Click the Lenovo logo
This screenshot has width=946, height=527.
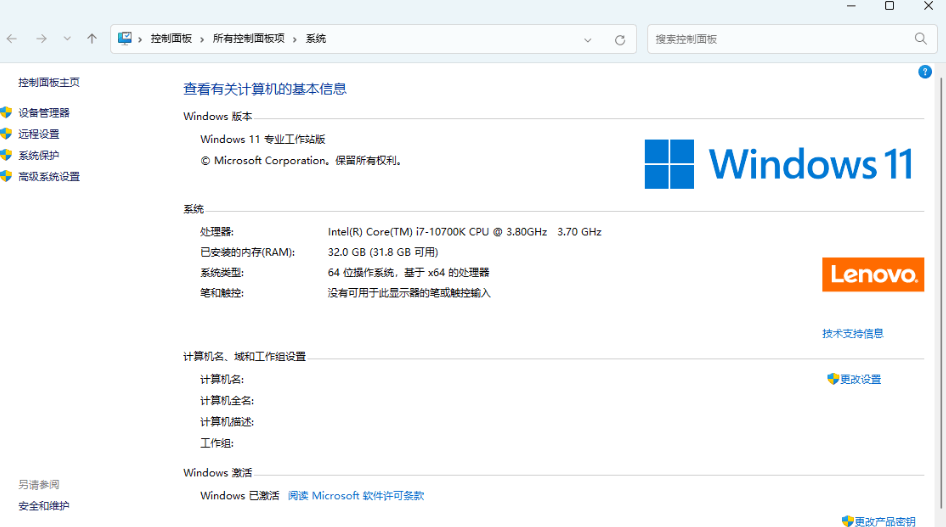coord(873,274)
